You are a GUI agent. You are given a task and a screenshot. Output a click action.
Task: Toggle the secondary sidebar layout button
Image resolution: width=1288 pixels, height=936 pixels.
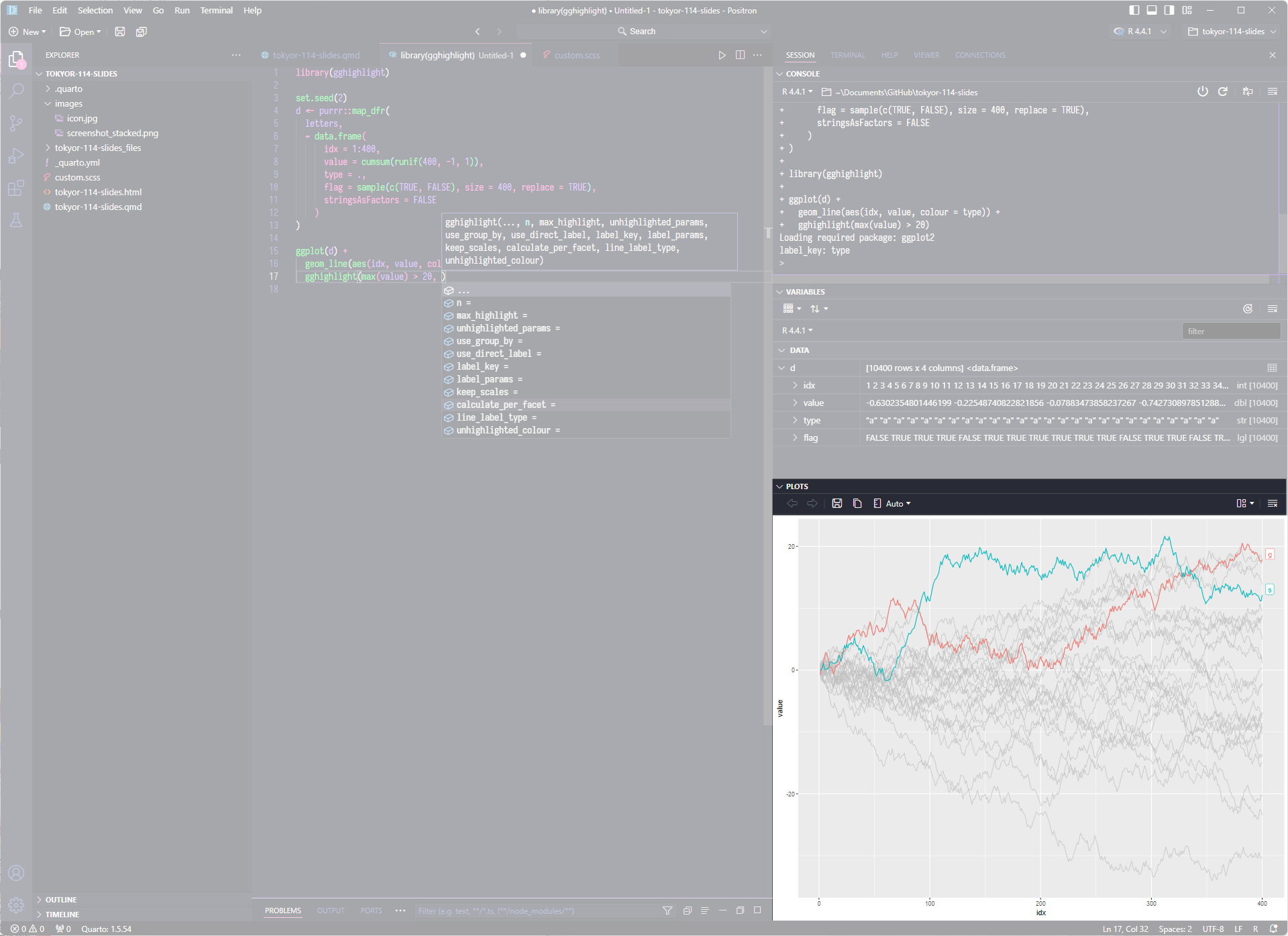tap(1169, 10)
